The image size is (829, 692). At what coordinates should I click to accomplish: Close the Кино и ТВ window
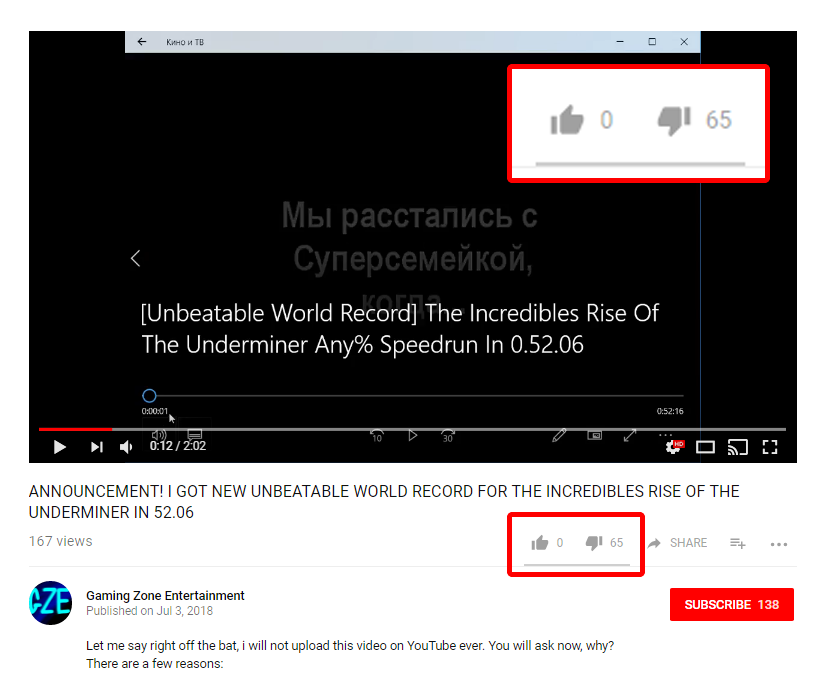coord(684,42)
